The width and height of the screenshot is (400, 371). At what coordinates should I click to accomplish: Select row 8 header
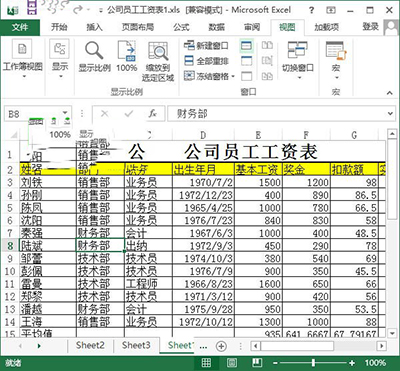click(10, 246)
